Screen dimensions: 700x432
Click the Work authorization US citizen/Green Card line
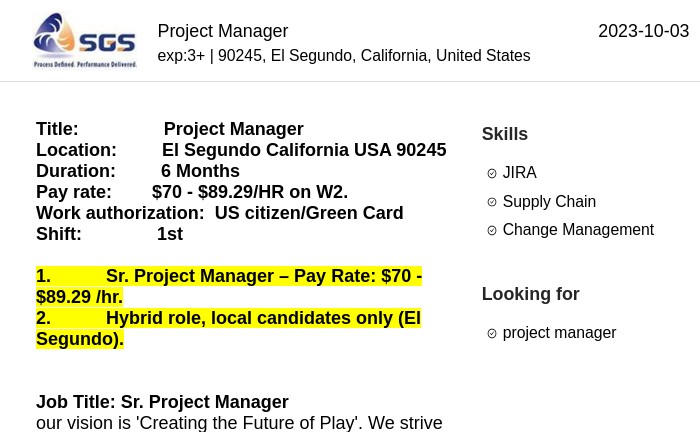coord(220,213)
